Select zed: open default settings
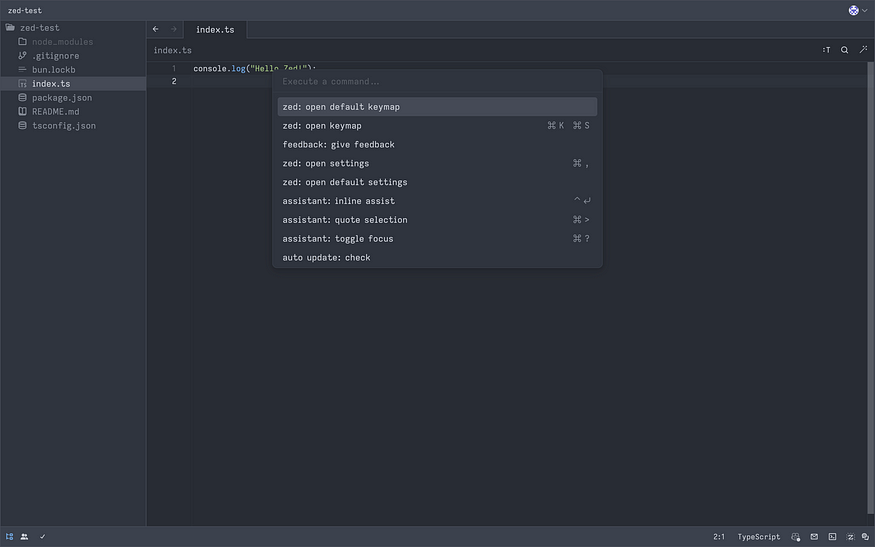 437,182
